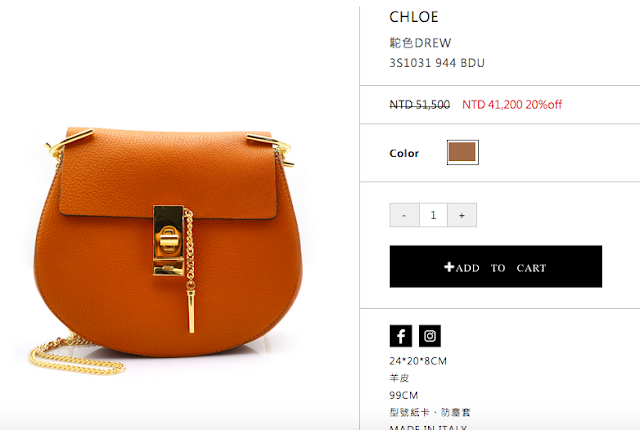Click the MADE IN ITALY text
The image size is (640, 430).
point(428,427)
